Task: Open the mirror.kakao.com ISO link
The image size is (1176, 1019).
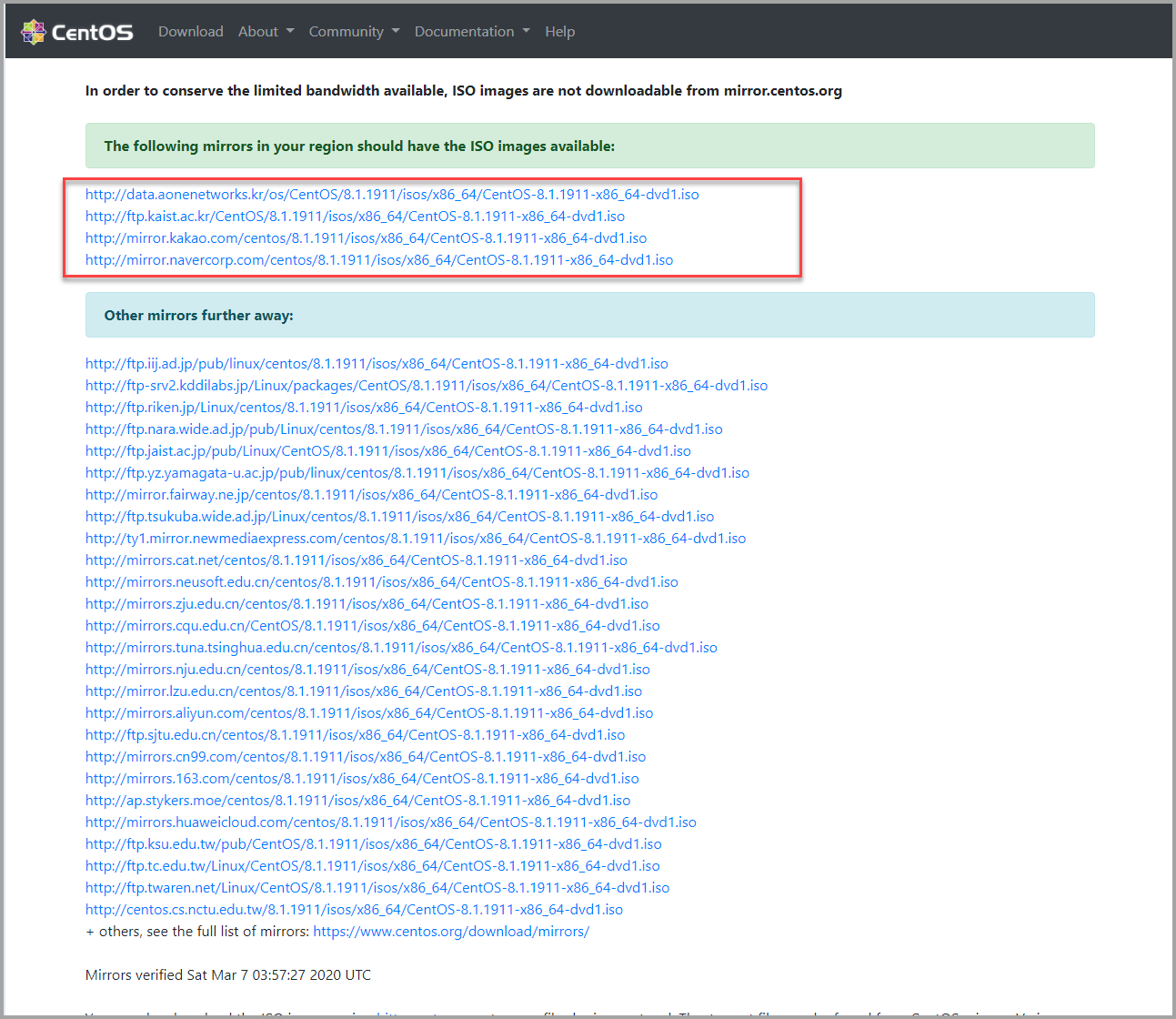Action: point(366,238)
